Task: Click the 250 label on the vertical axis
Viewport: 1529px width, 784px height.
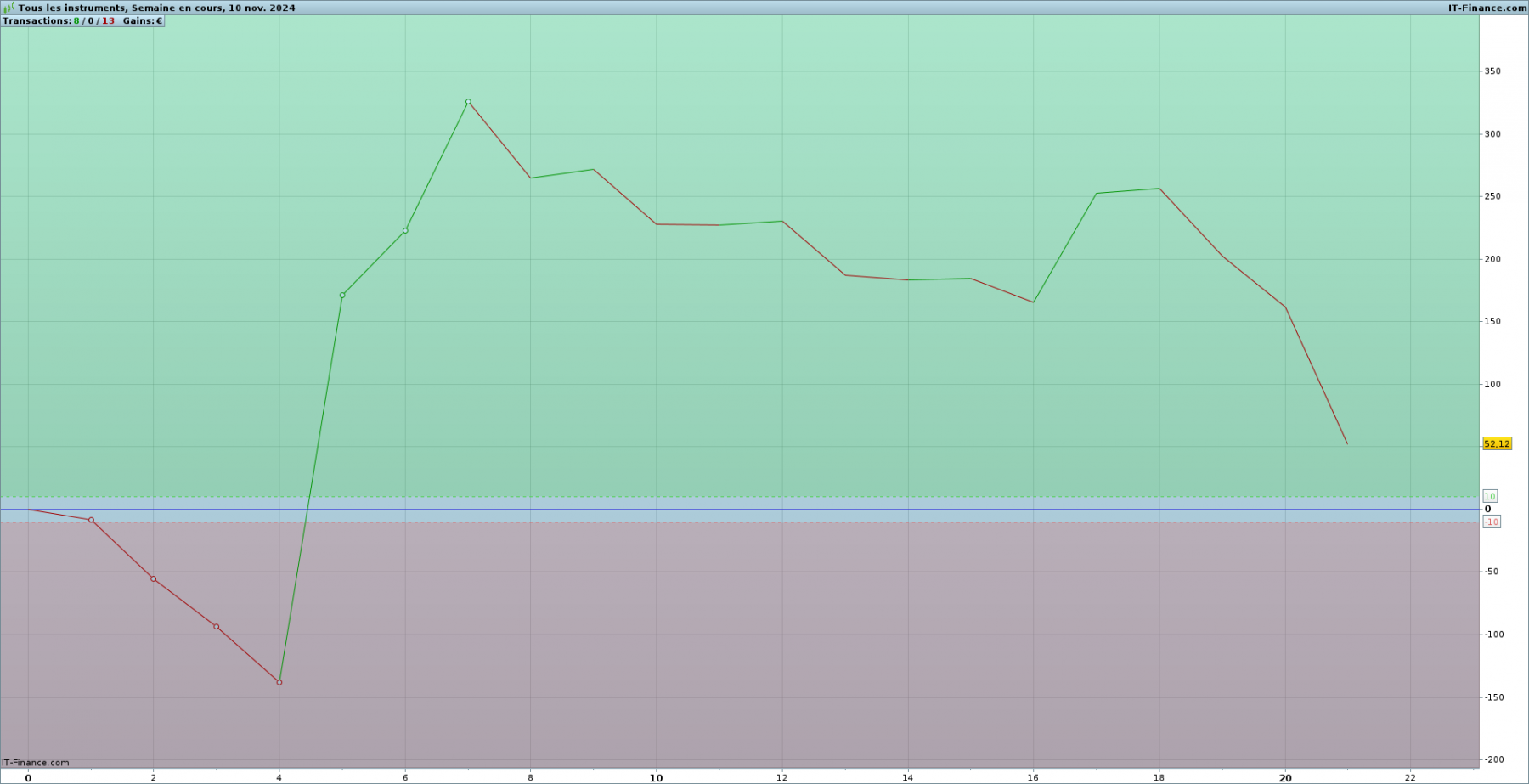Action: tap(1492, 196)
